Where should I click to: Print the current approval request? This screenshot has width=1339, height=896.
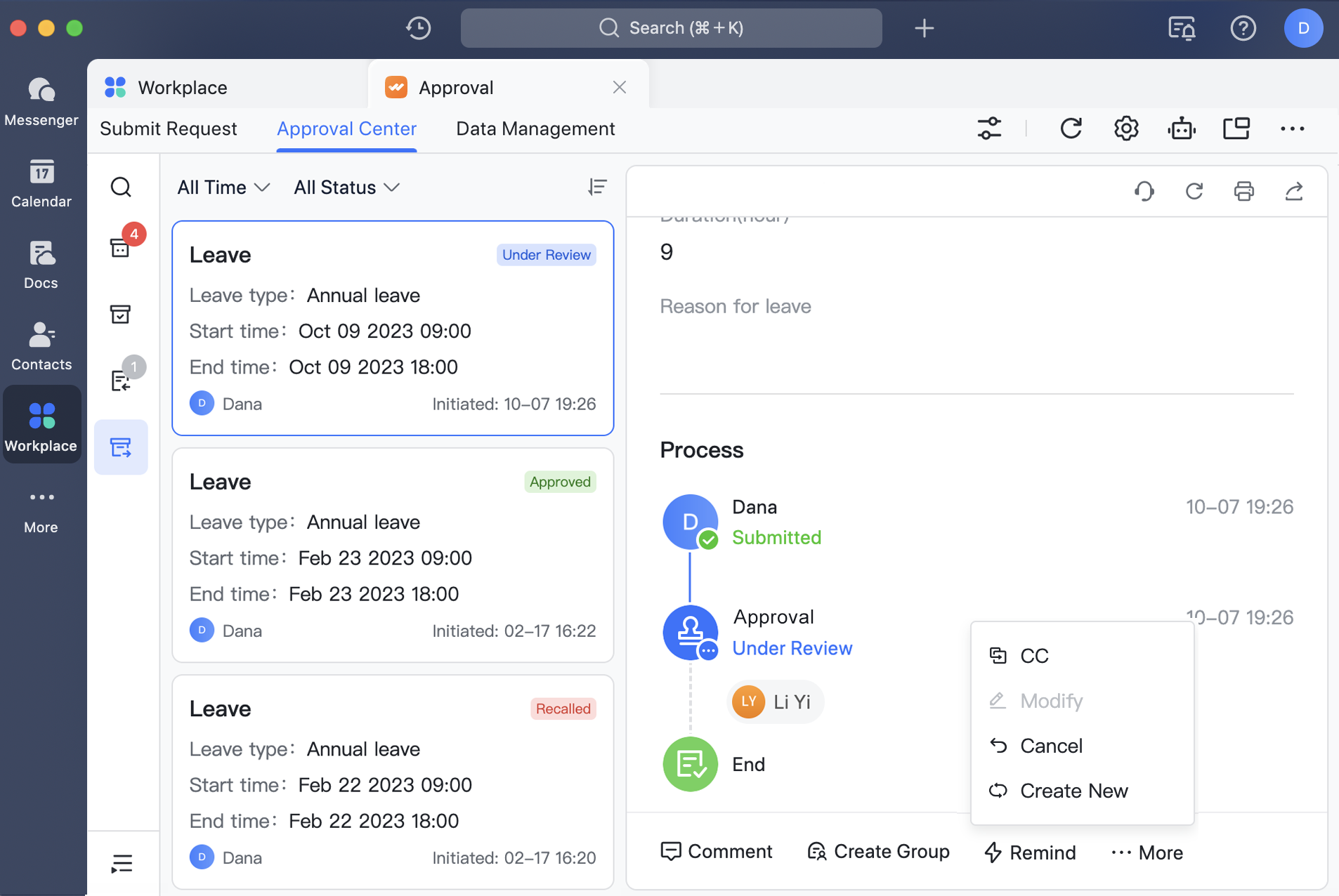[x=1243, y=191]
